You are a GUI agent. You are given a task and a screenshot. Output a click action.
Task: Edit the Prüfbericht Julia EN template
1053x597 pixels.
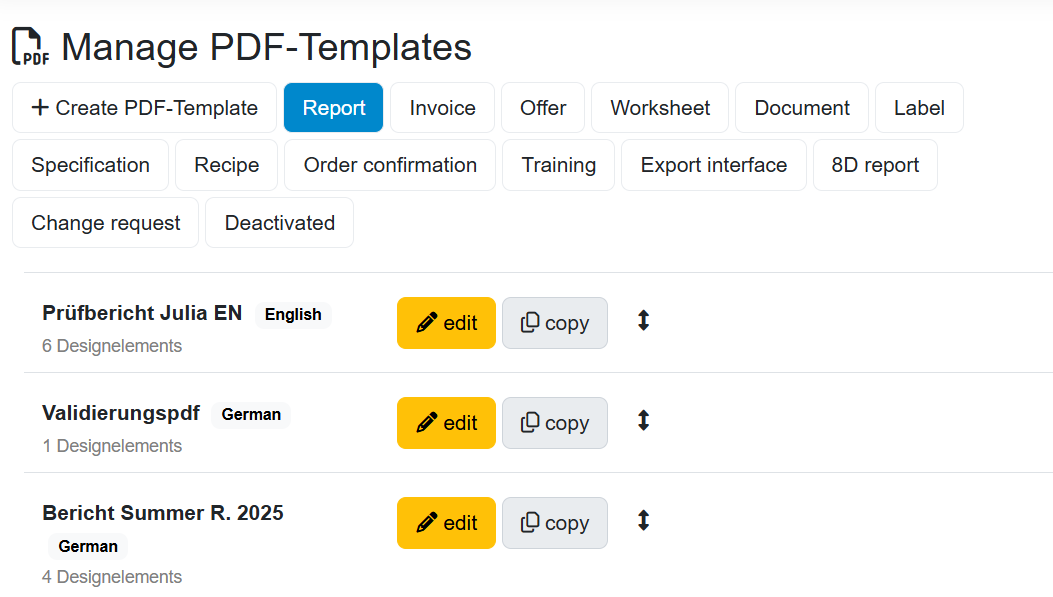tap(446, 323)
